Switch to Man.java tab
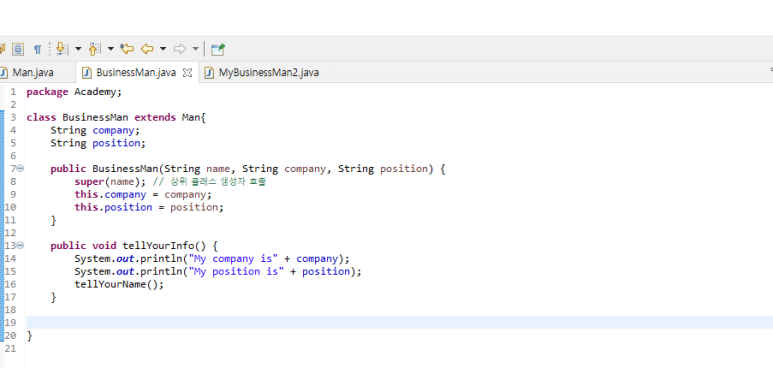 tap(33, 73)
